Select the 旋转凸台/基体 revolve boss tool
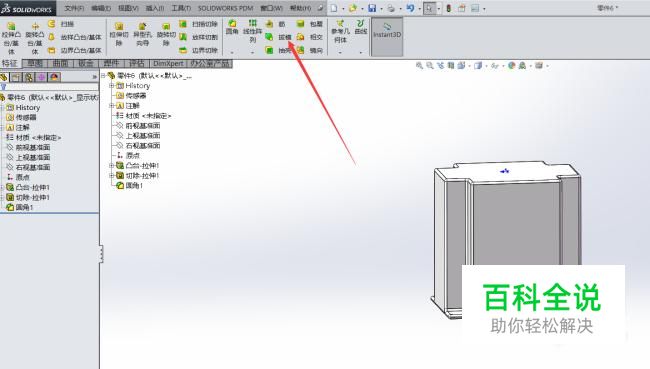The width and height of the screenshot is (650, 369). (35, 38)
